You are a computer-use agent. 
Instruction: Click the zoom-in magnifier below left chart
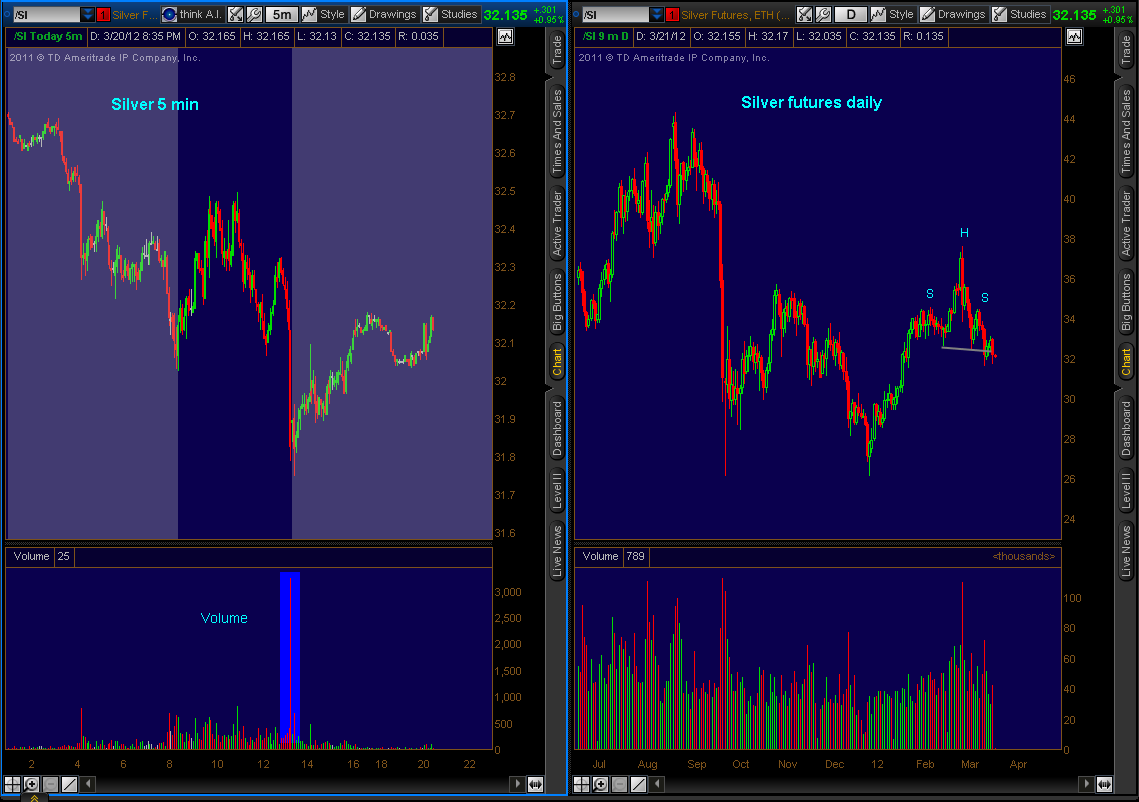[x=31, y=784]
